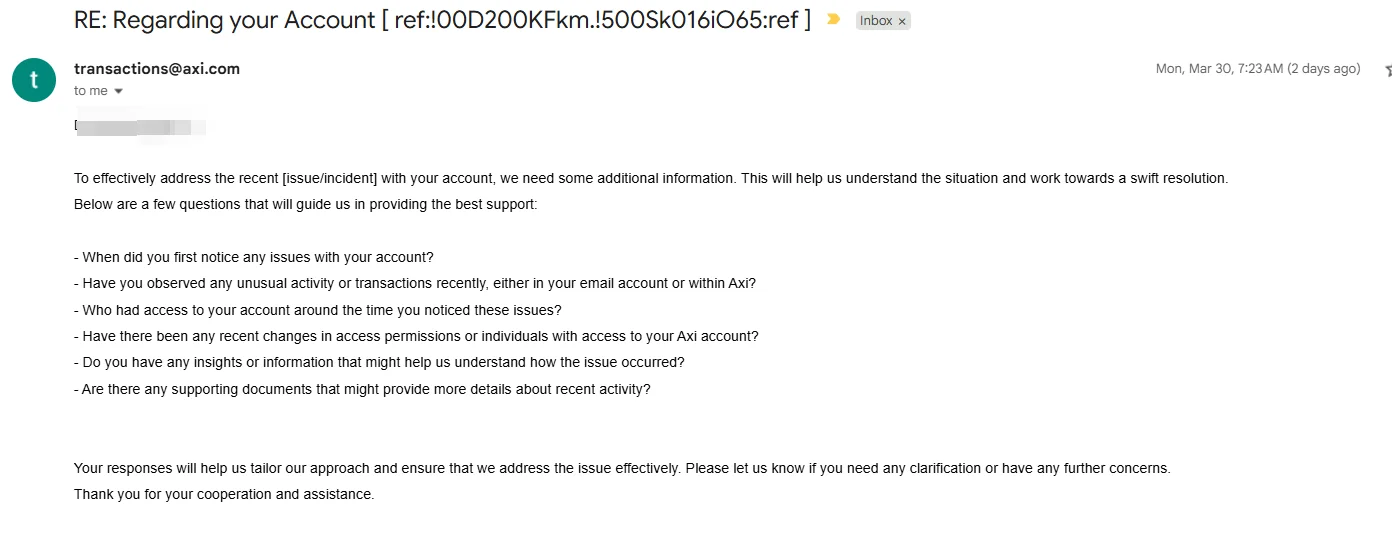Click the question about first noticing issues
Viewport: 1392px width, 536px height.
point(254,257)
